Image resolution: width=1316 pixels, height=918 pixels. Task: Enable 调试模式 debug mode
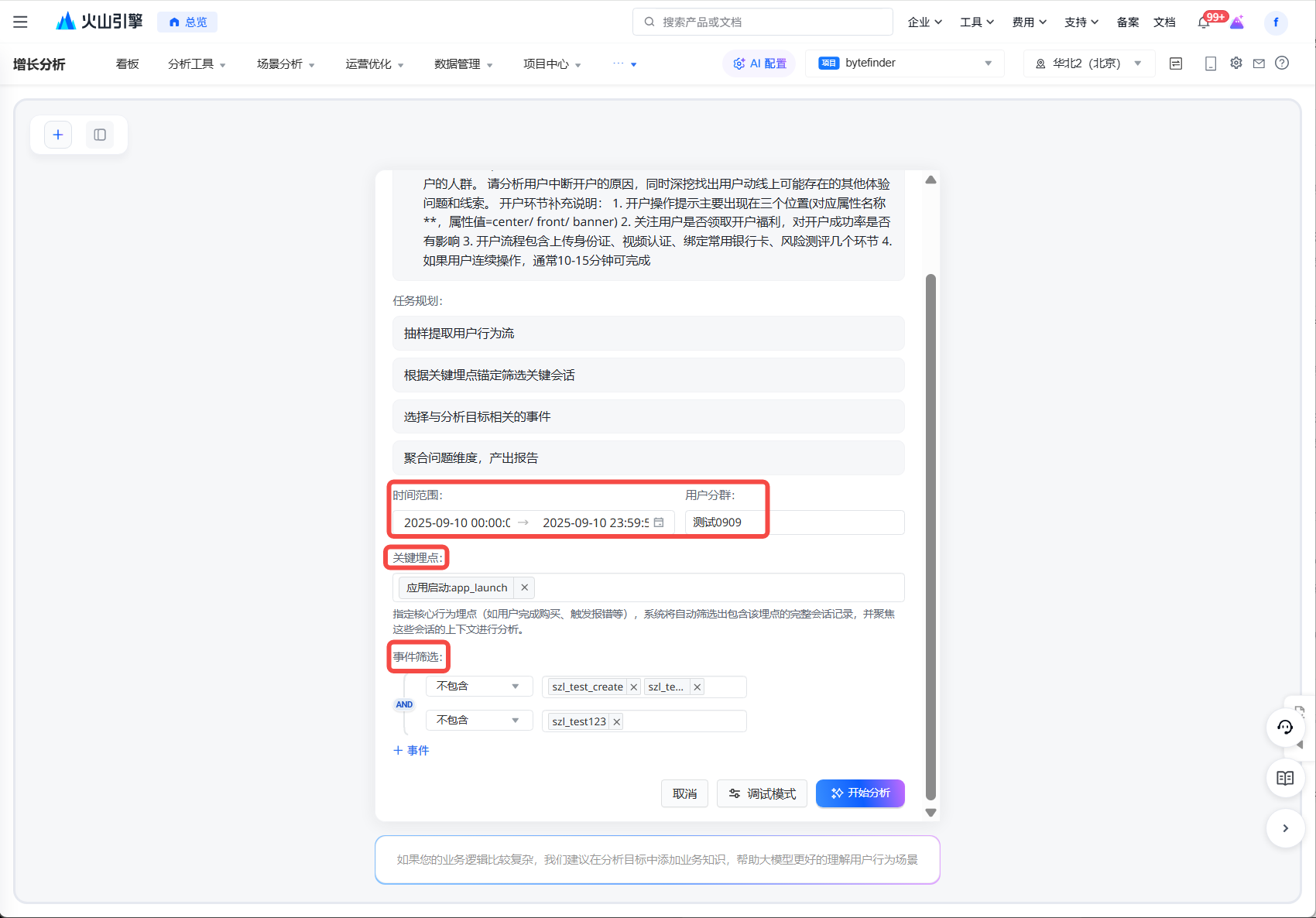pyautogui.click(x=762, y=793)
